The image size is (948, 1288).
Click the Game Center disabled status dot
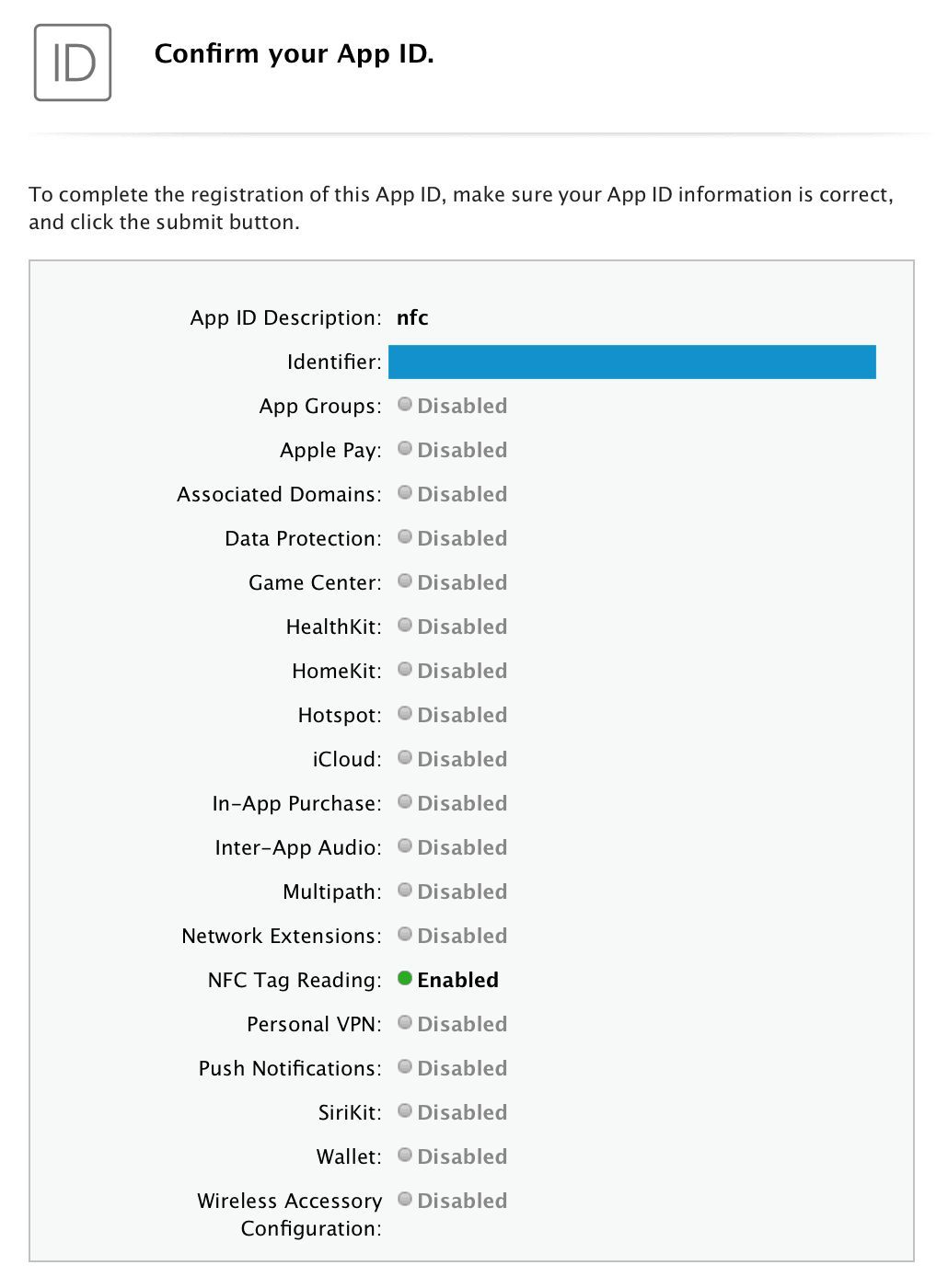405,581
